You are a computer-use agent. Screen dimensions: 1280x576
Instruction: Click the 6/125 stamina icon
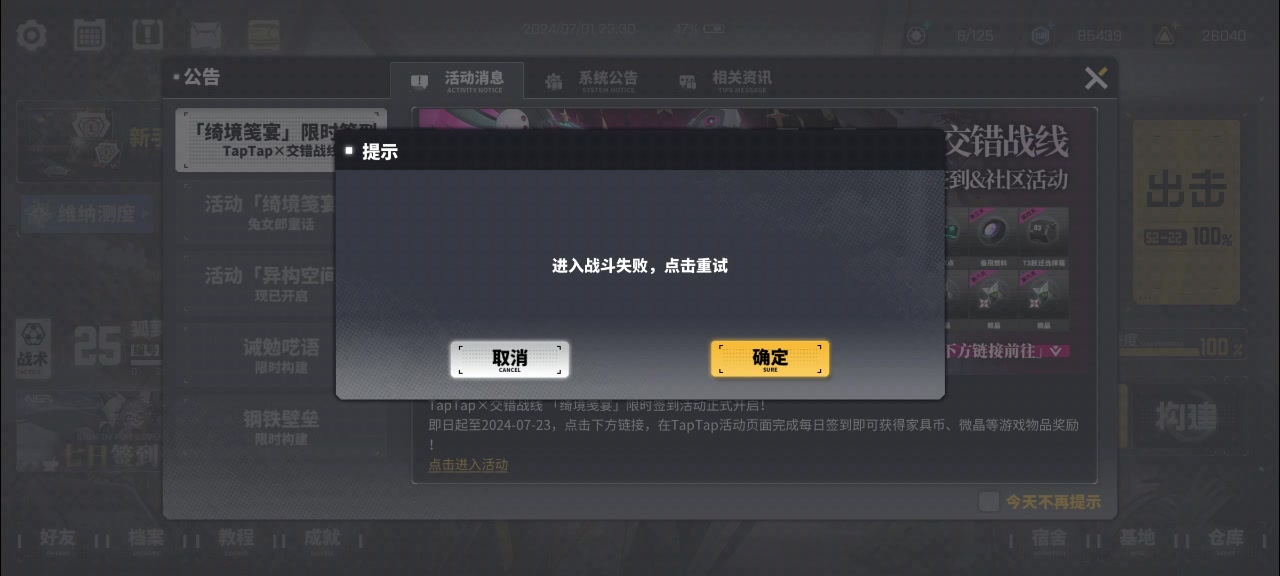pyautogui.click(x=916, y=35)
